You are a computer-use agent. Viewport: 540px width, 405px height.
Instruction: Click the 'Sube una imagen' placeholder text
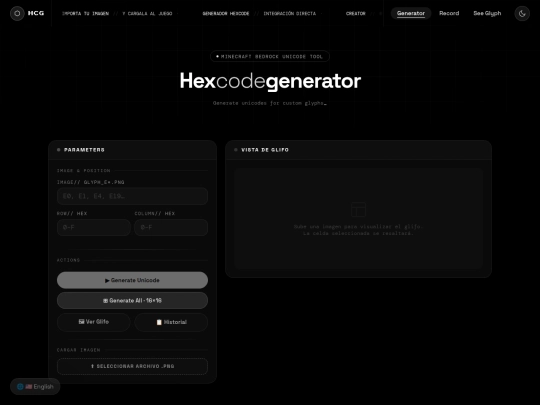tap(358, 230)
